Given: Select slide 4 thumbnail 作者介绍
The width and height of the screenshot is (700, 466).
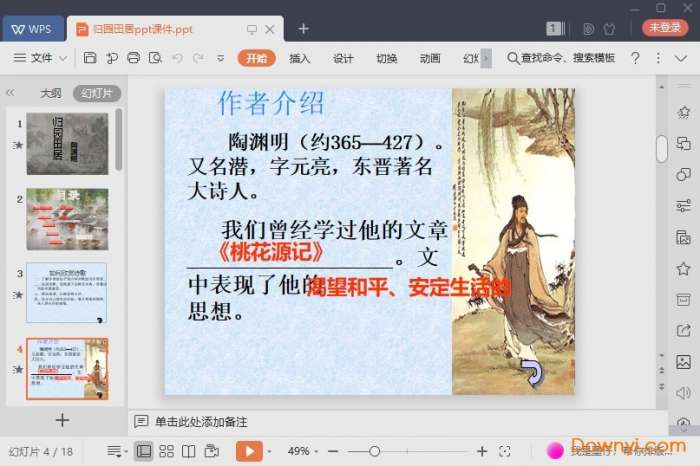Looking at the screenshot, I should coord(67,369).
